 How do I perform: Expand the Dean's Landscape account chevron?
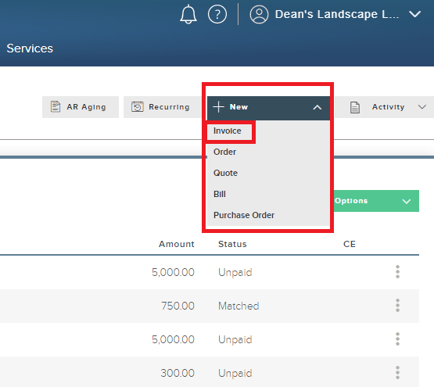(415, 14)
